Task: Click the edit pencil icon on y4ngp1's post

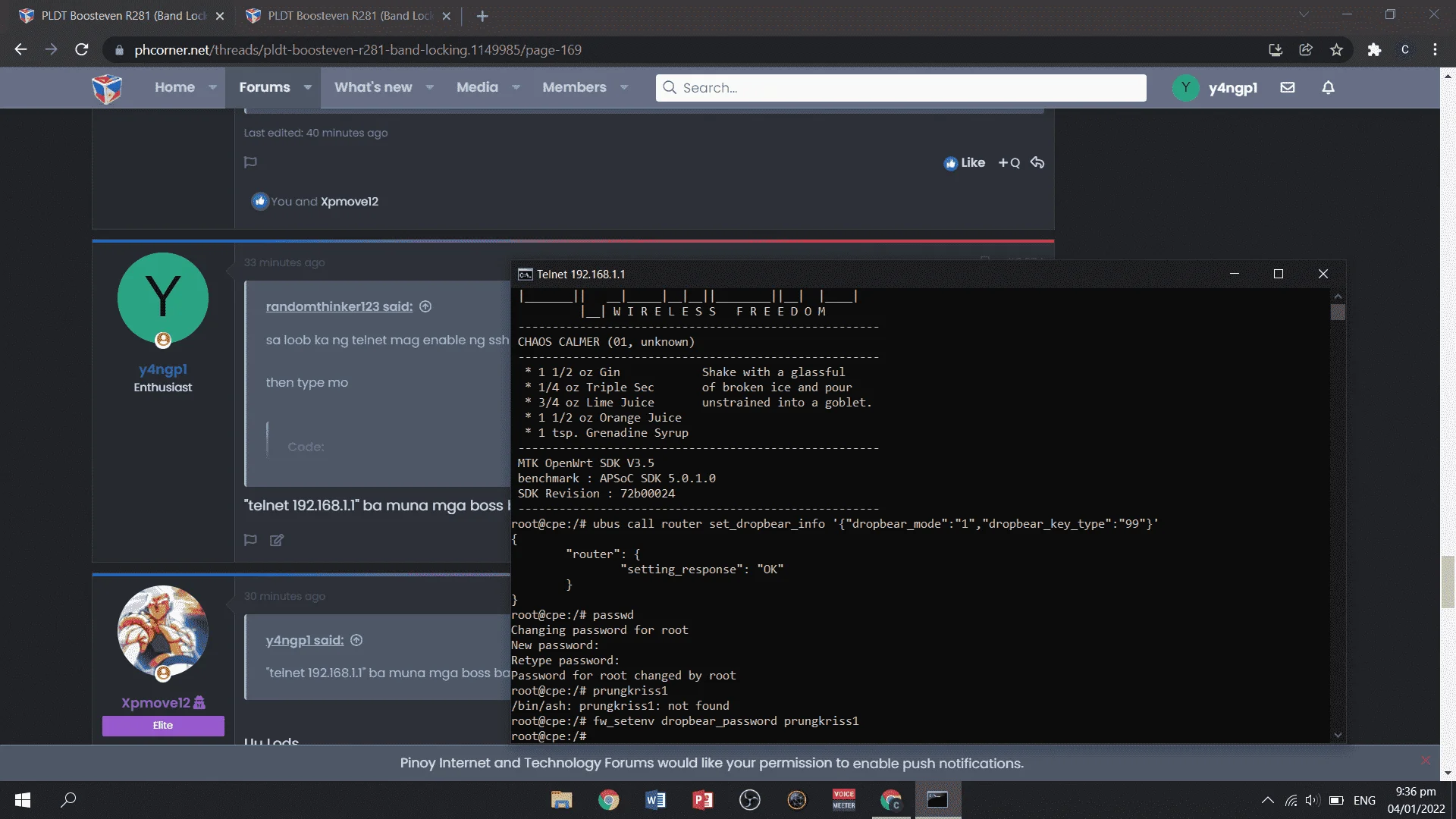Action: (x=277, y=540)
